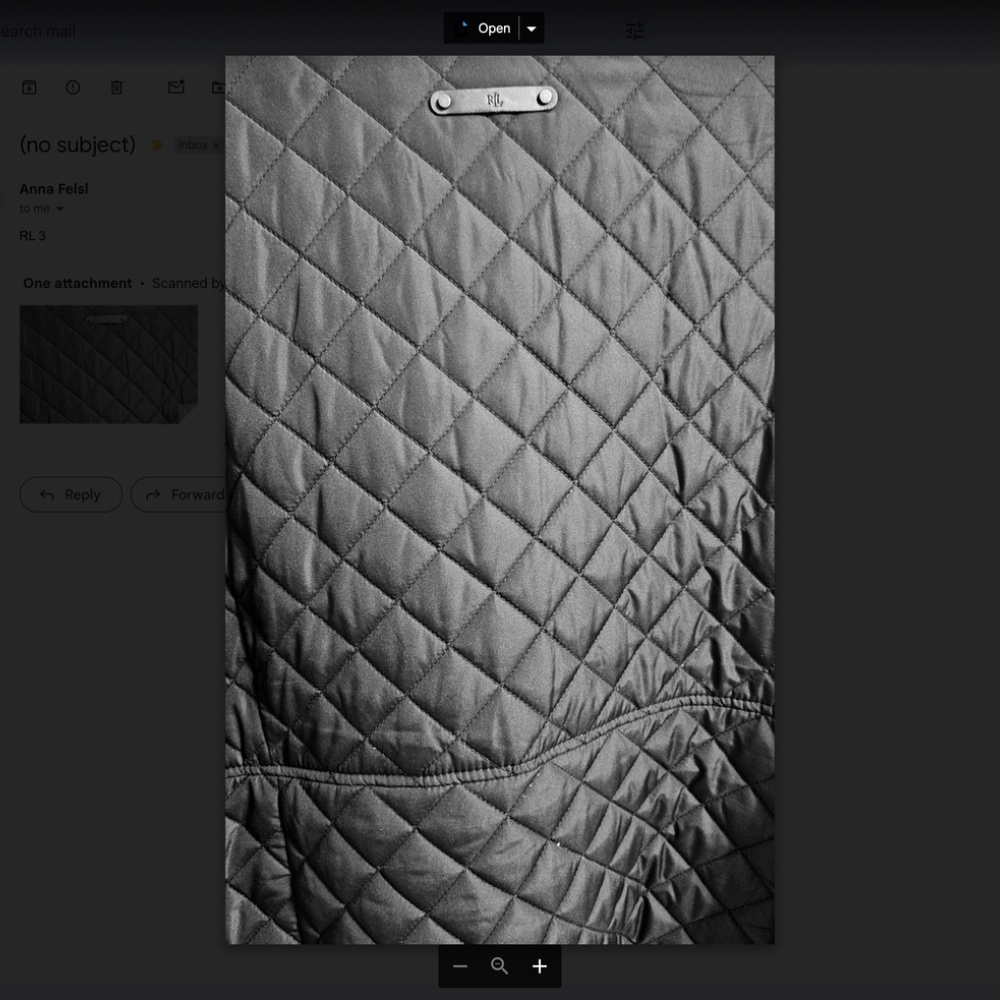Expand recipient details arrow next to "to me"
The width and height of the screenshot is (1000, 1000).
click(x=60, y=209)
